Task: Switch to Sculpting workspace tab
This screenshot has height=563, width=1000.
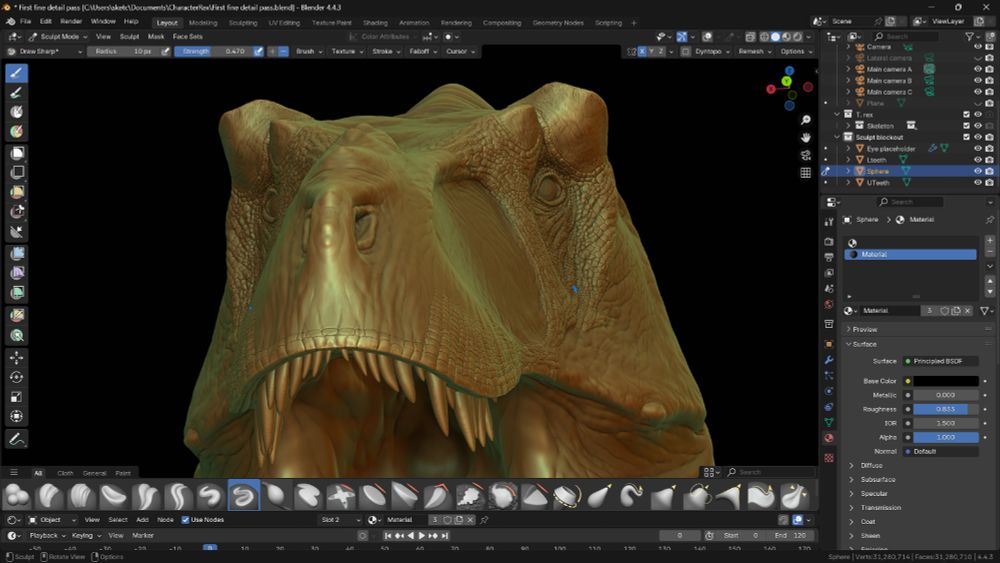Action: tap(243, 22)
